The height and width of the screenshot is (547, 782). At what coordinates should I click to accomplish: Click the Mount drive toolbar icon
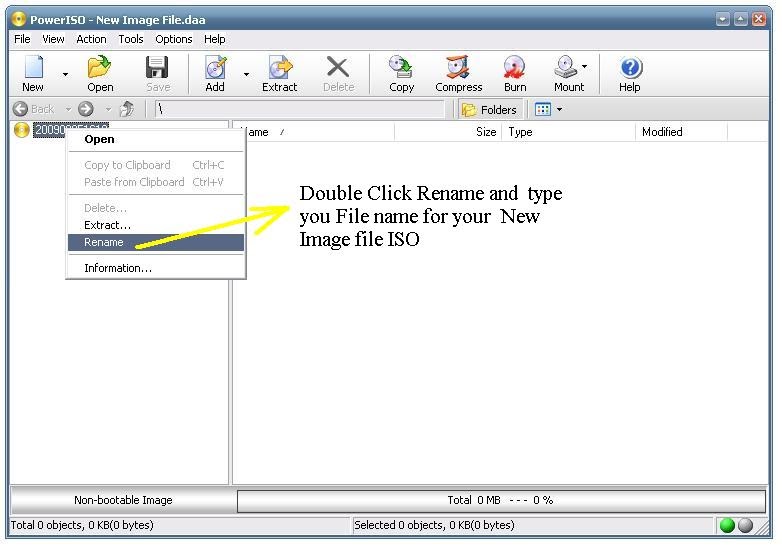566,67
